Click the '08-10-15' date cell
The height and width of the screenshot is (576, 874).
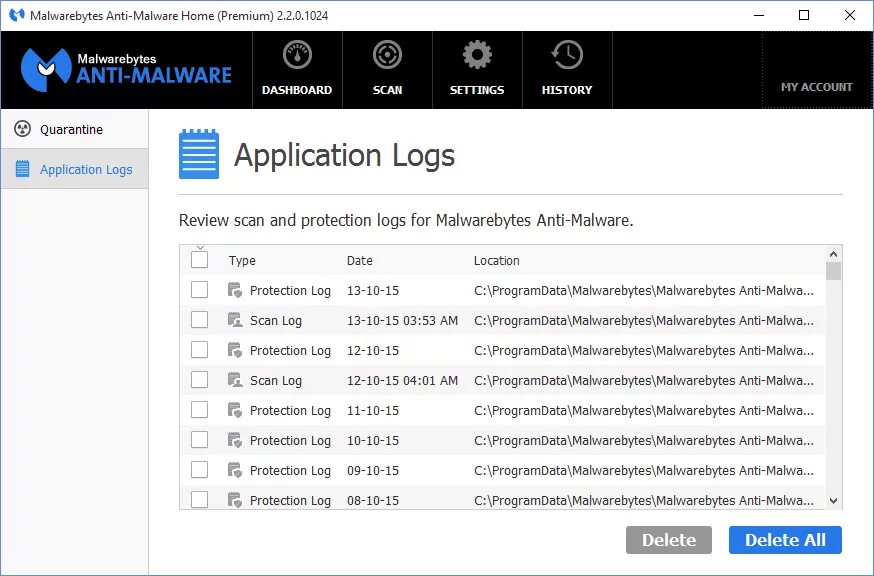click(x=373, y=501)
